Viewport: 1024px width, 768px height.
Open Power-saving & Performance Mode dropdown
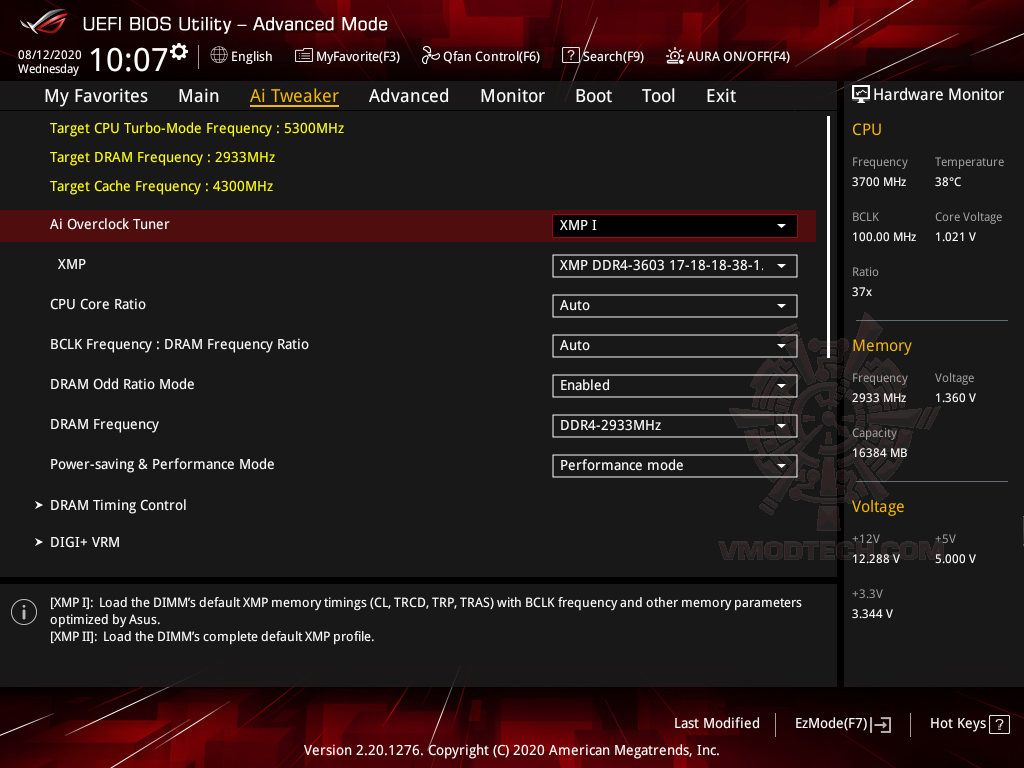point(675,466)
